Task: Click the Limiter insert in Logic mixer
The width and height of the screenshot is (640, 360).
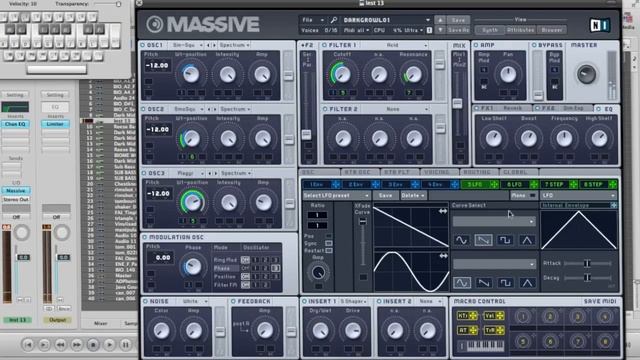Action: click(x=55, y=124)
